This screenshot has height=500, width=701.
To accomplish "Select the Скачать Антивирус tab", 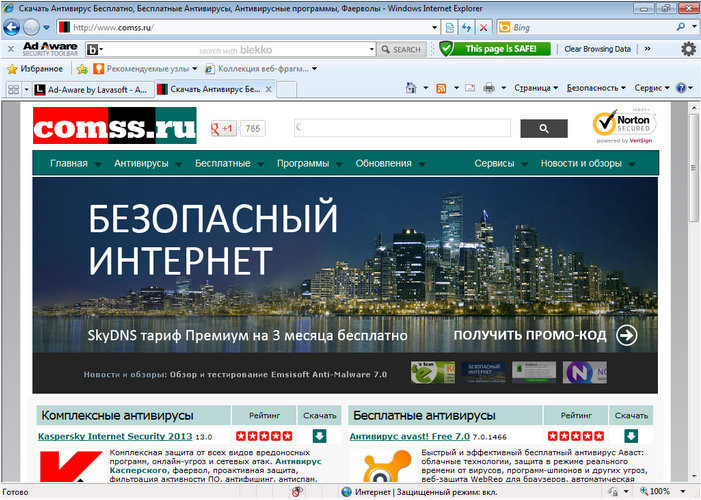I will [209, 89].
